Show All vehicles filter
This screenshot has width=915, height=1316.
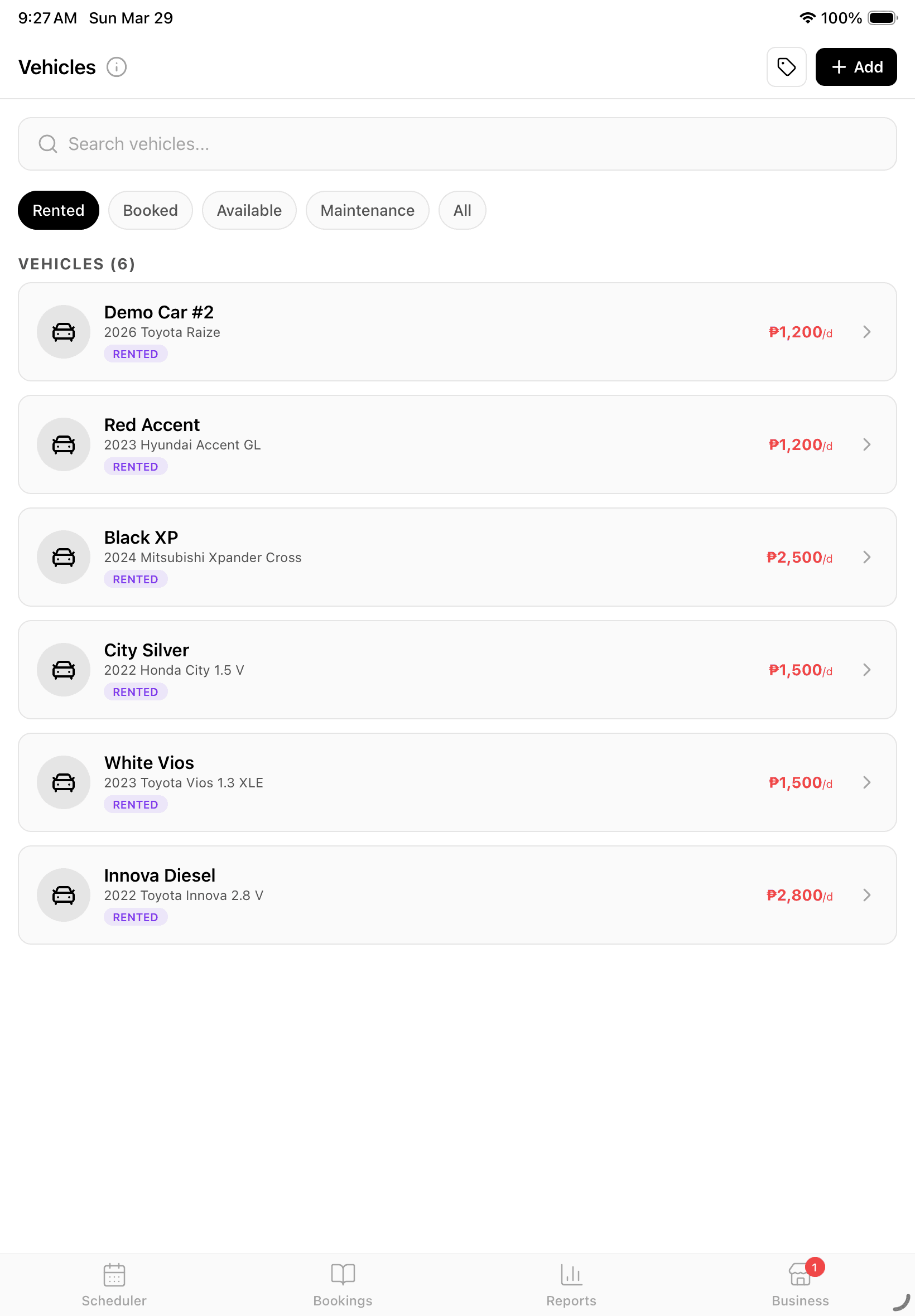[462, 210]
